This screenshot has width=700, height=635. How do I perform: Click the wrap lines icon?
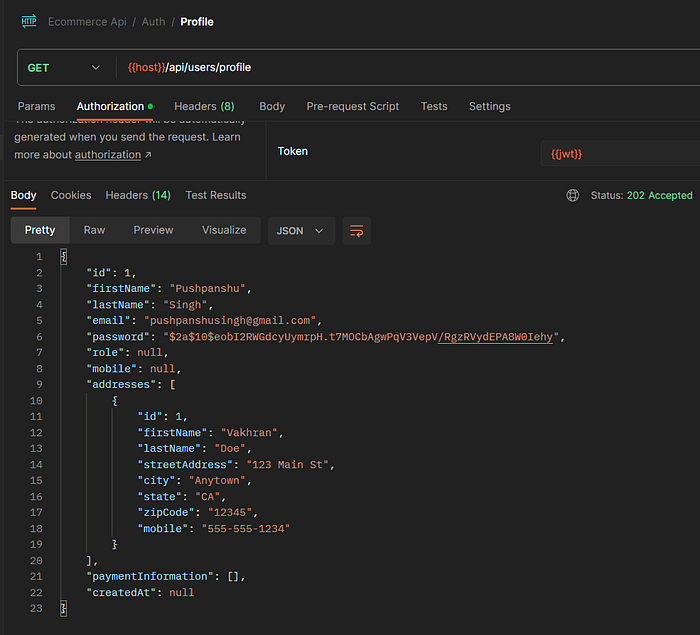pos(356,231)
